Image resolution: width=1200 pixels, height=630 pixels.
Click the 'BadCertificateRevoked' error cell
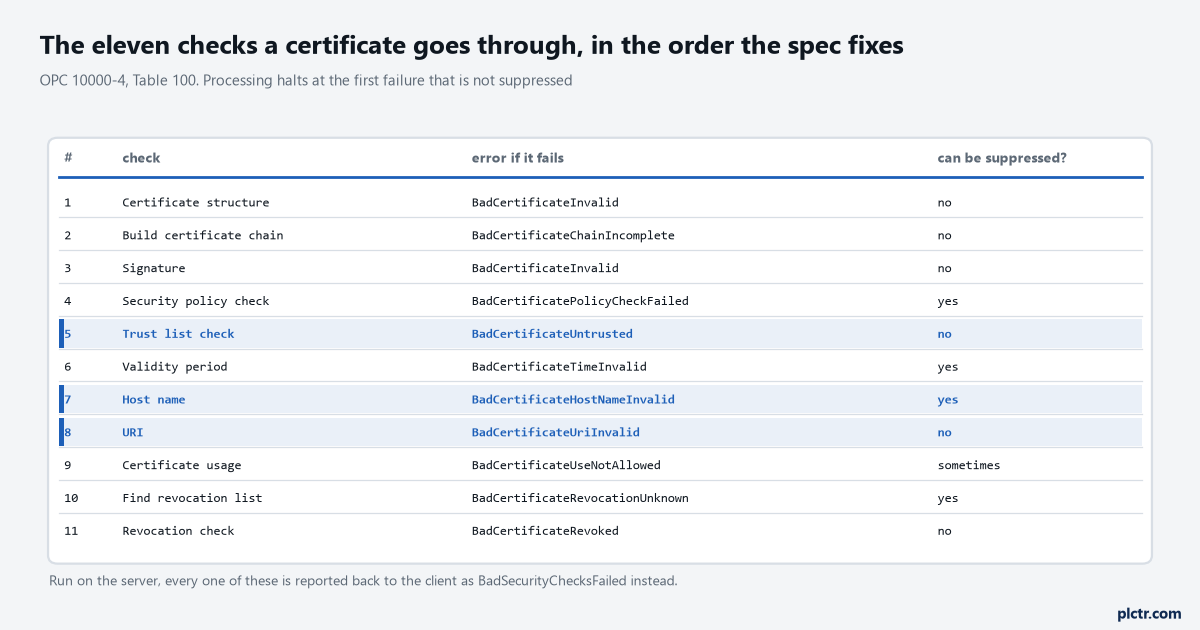(545, 531)
